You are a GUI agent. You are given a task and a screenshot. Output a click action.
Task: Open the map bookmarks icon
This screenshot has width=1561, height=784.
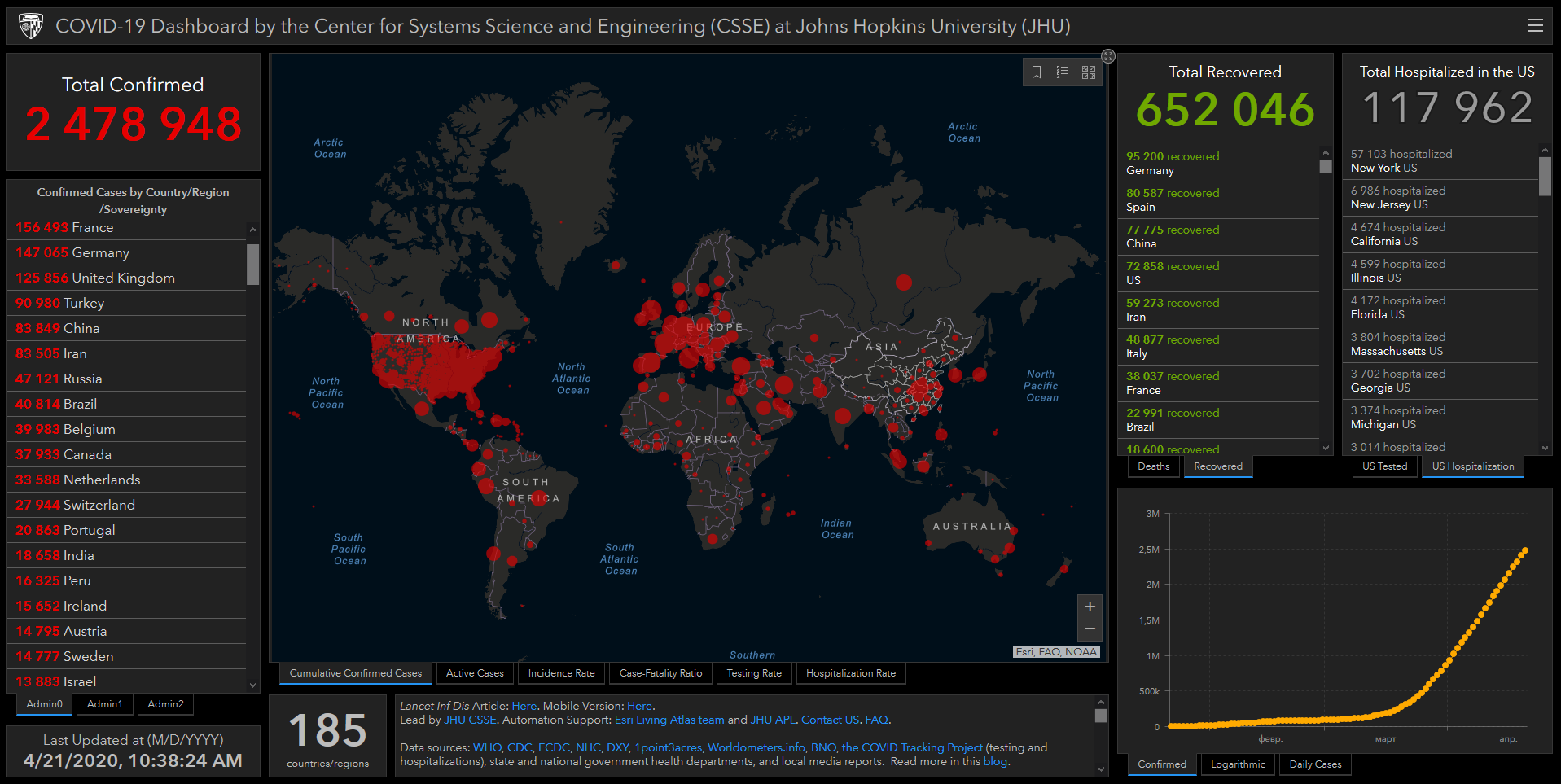[1036, 72]
